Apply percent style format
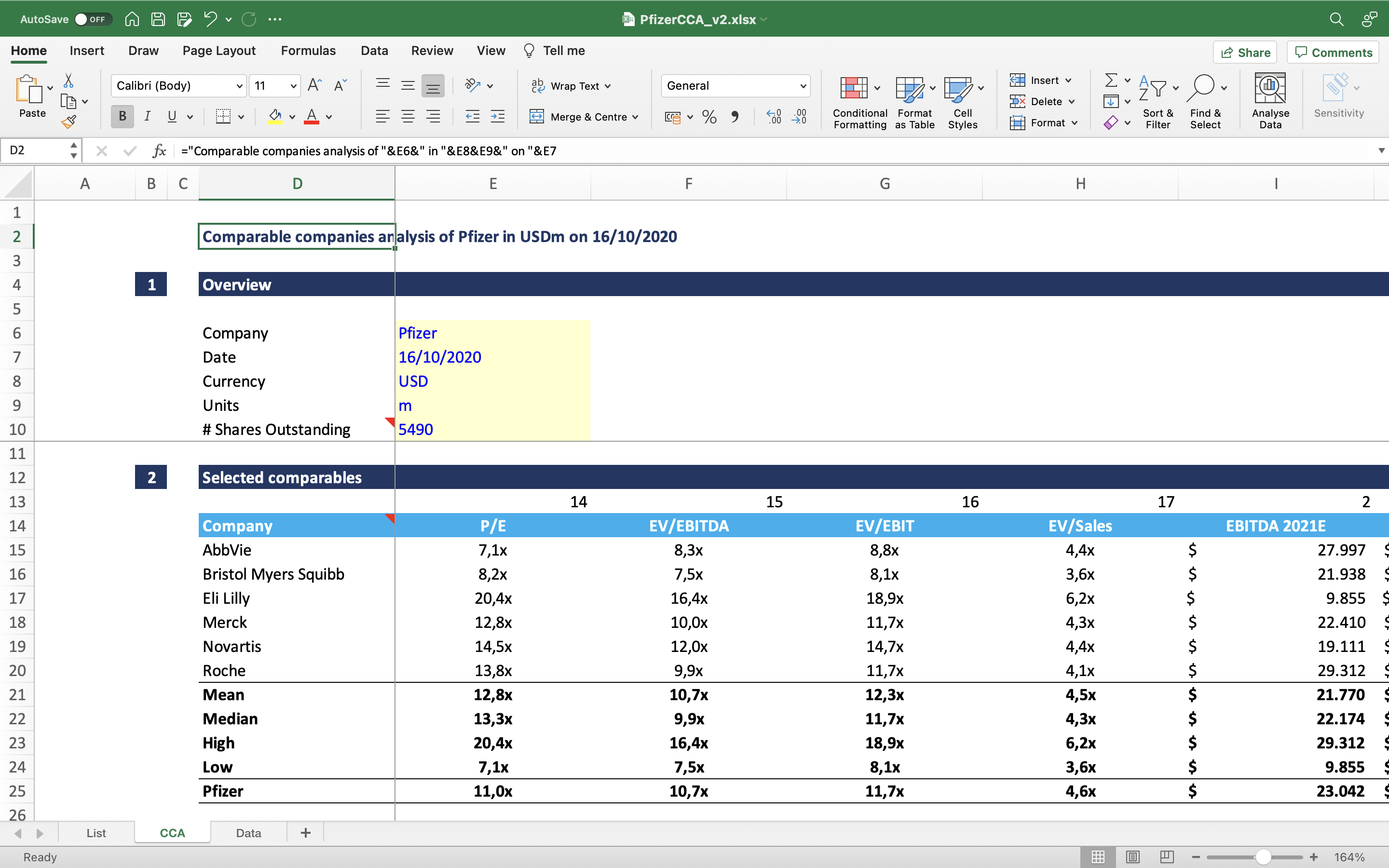 point(709,117)
